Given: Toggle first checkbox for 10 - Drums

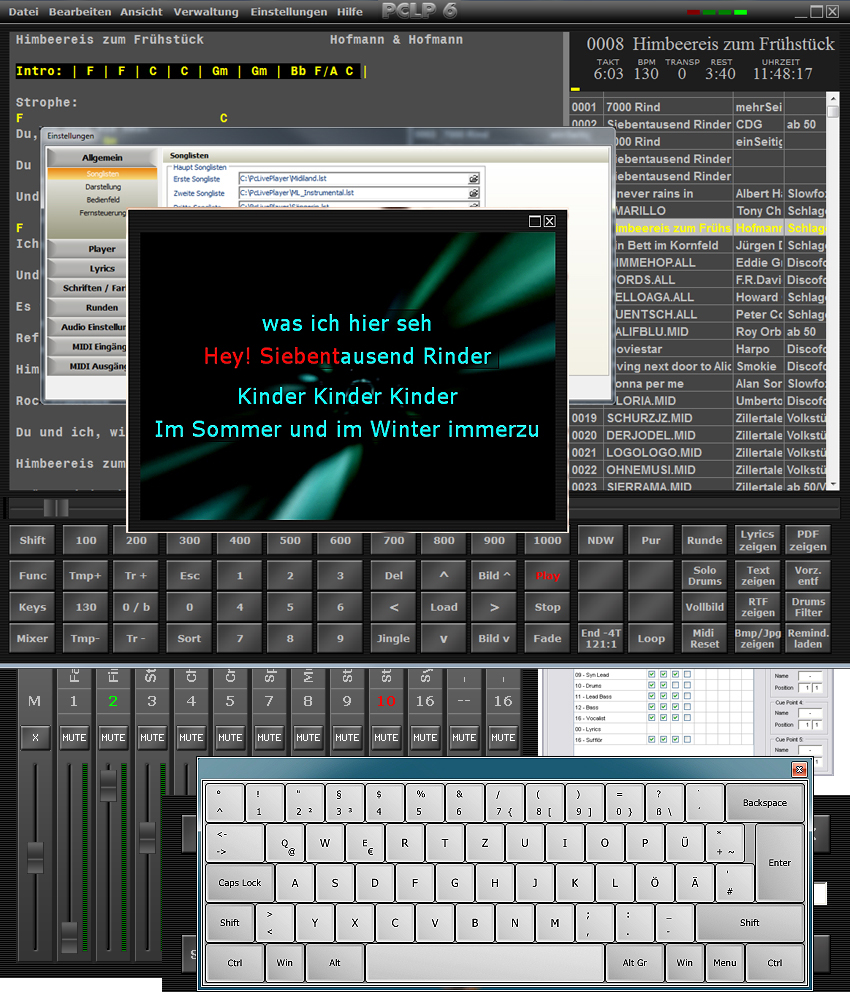Looking at the screenshot, I should 653,685.
